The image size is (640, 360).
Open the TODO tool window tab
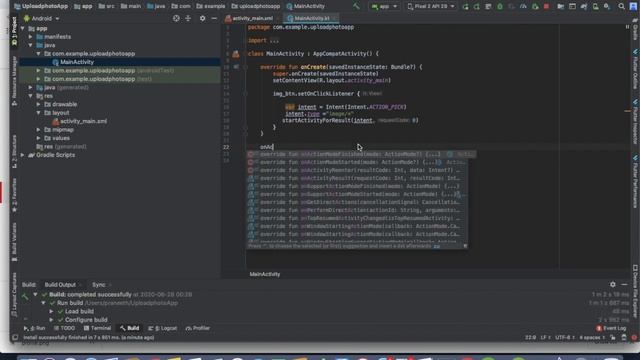tap(64, 328)
